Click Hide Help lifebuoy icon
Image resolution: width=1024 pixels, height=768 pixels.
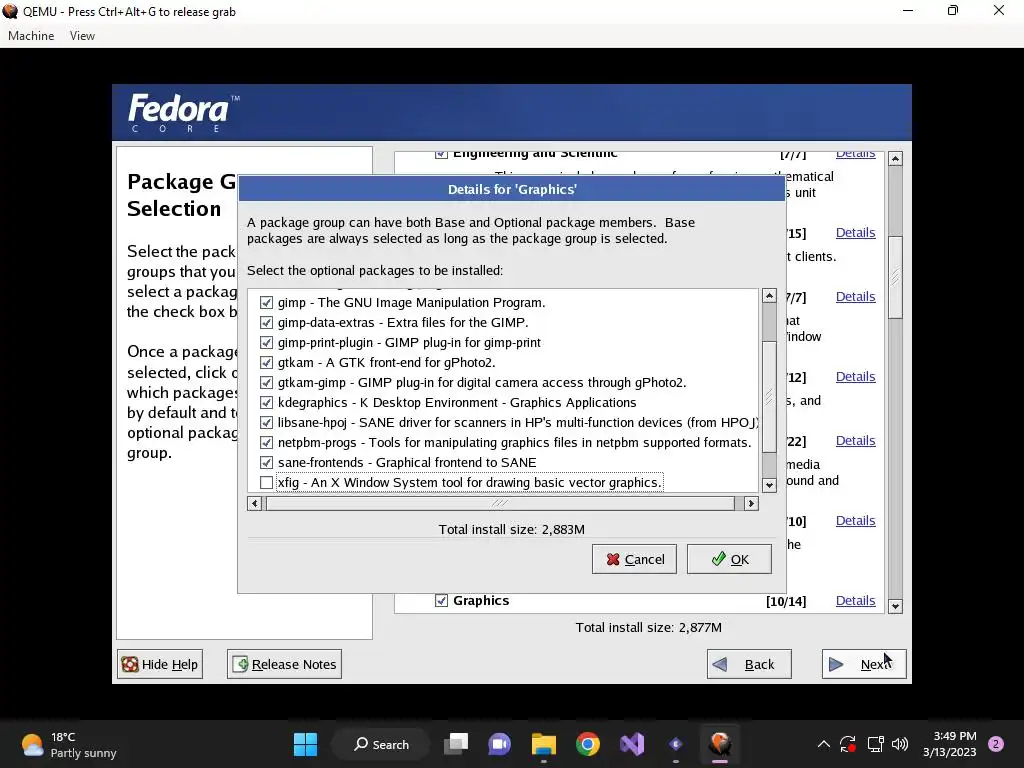click(130, 664)
